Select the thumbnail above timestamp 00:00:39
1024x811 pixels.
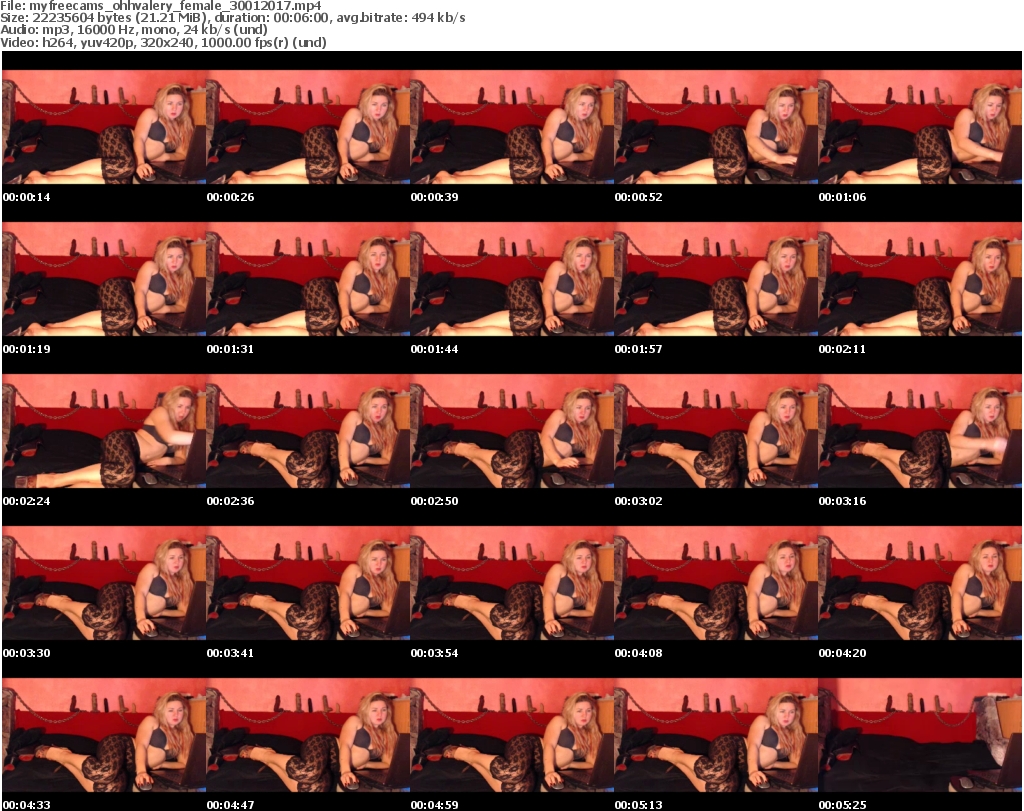pos(512,127)
